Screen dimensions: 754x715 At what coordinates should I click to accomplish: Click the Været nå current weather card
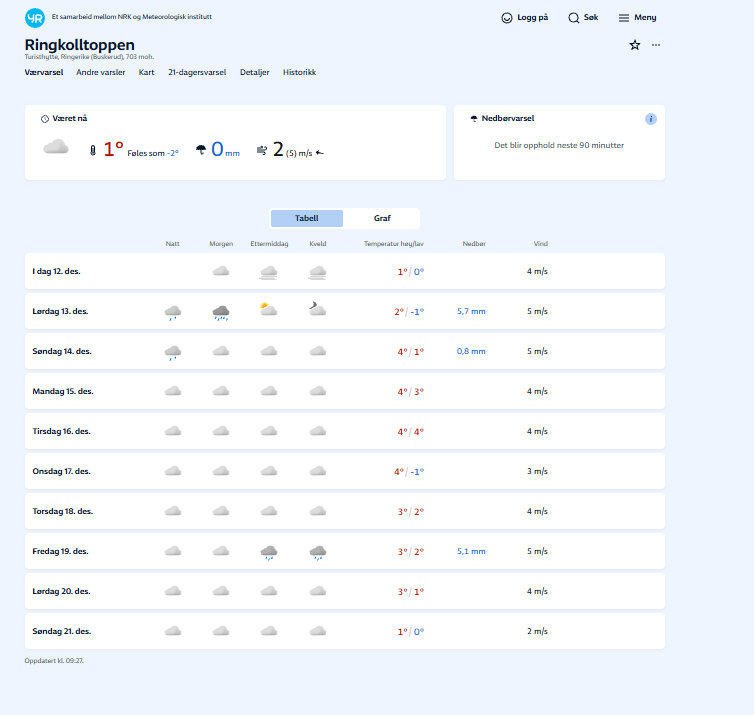(x=235, y=143)
